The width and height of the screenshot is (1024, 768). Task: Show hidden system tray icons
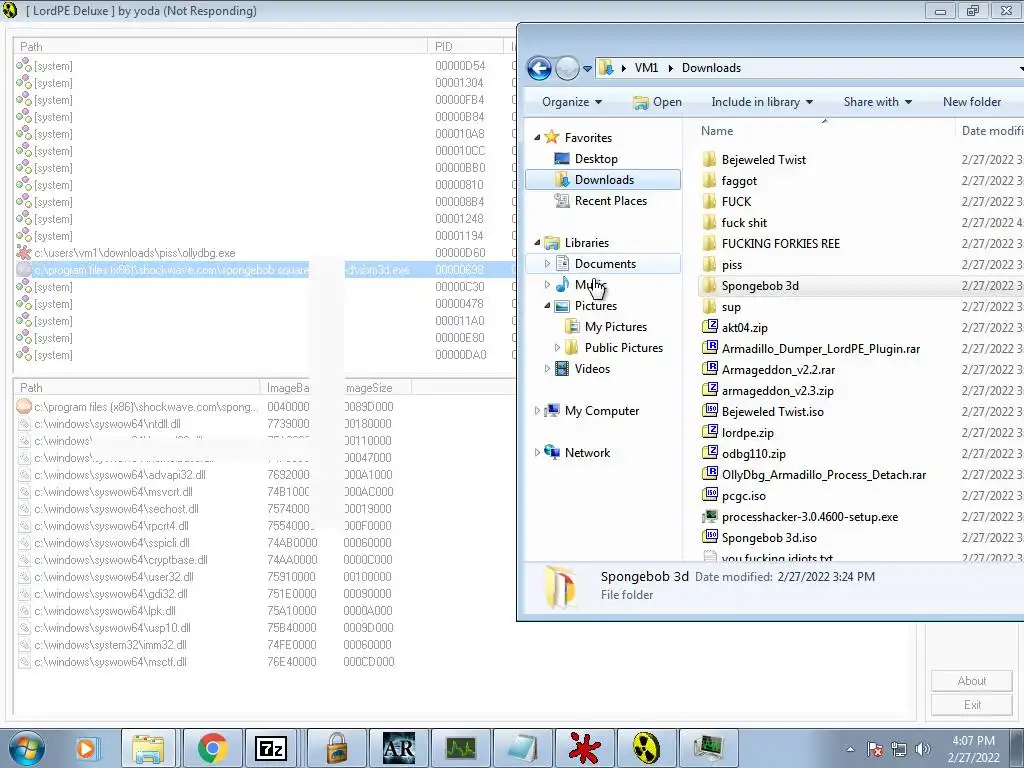tap(850, 749)
